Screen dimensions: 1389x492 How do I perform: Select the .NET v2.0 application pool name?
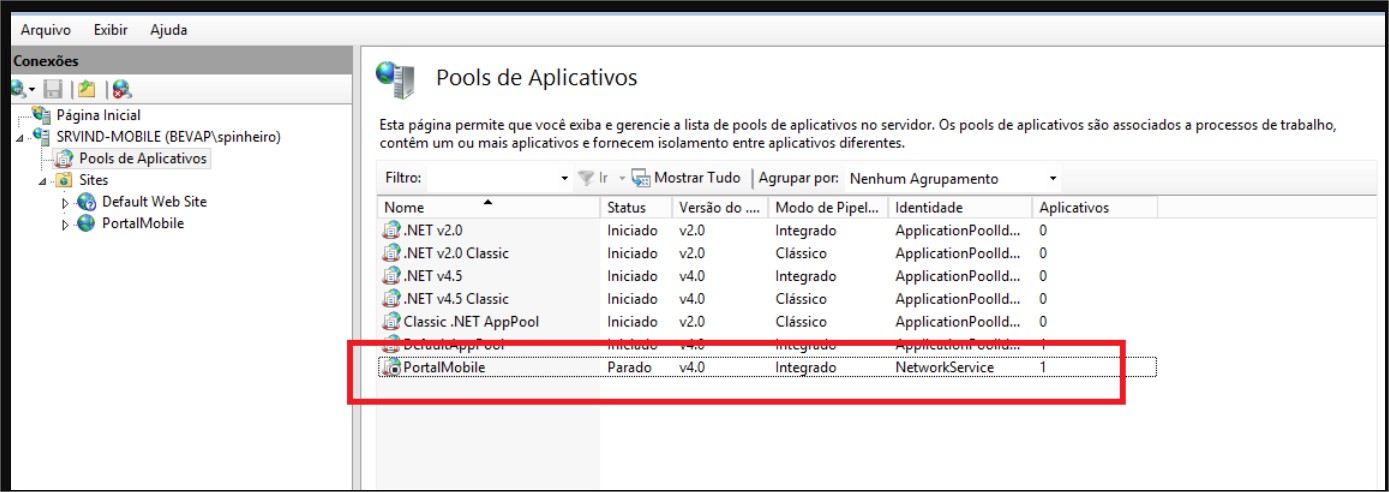[x=432, y=230]
